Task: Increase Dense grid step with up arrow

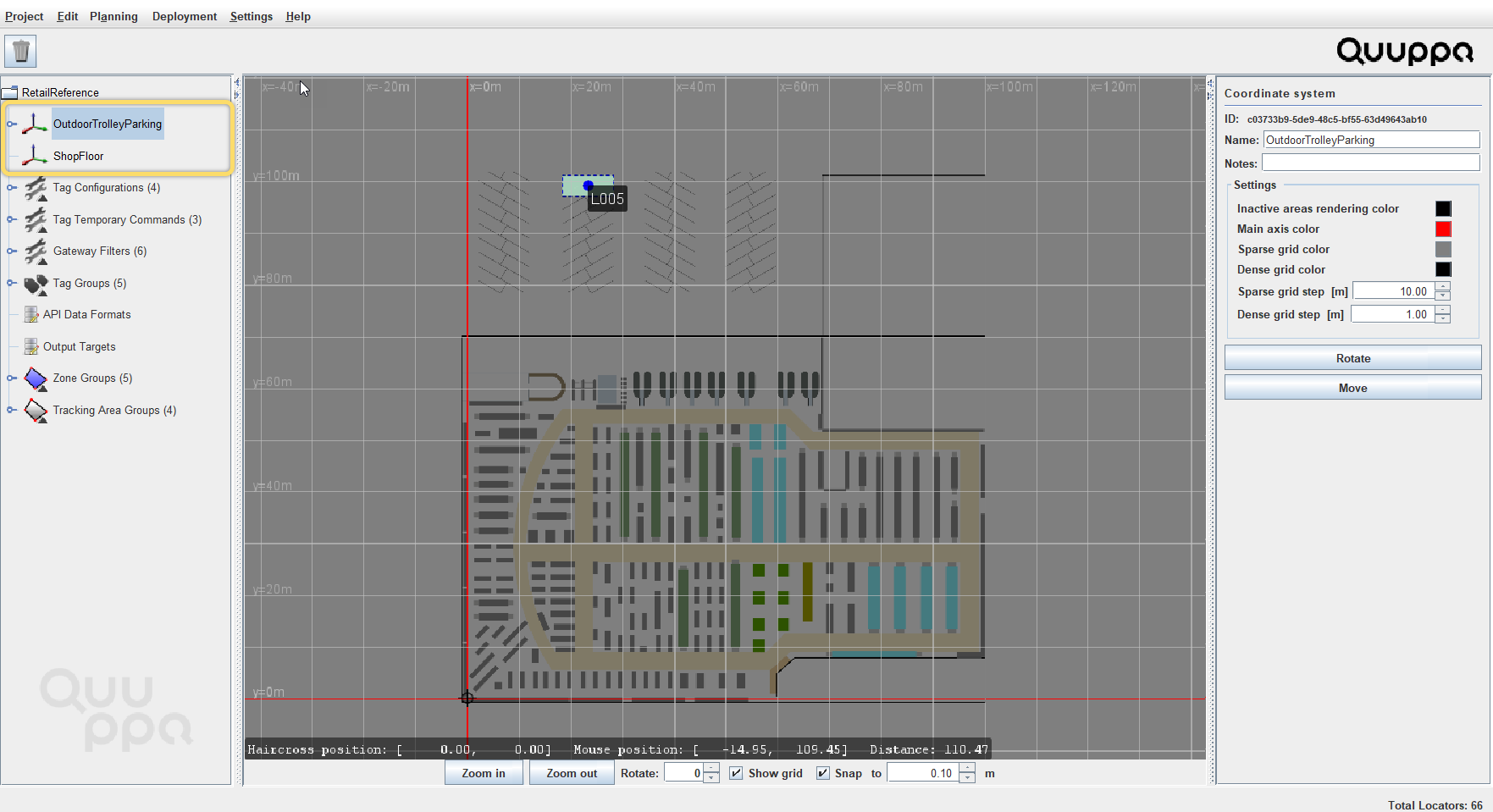Action: pos(1443,310)
